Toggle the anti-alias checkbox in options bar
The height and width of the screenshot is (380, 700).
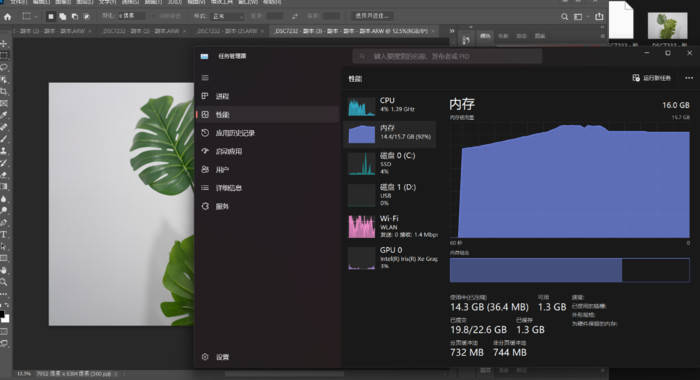click(154, 16)
